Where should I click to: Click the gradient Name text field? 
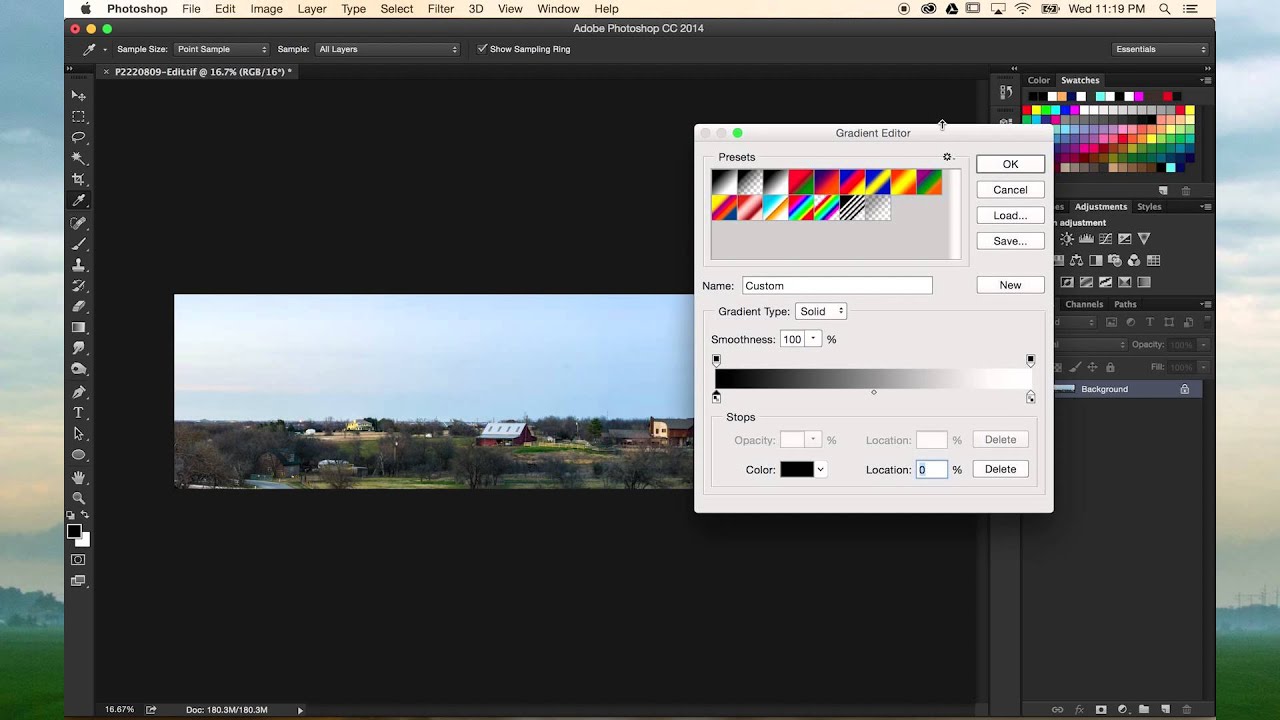click(837, 285)
